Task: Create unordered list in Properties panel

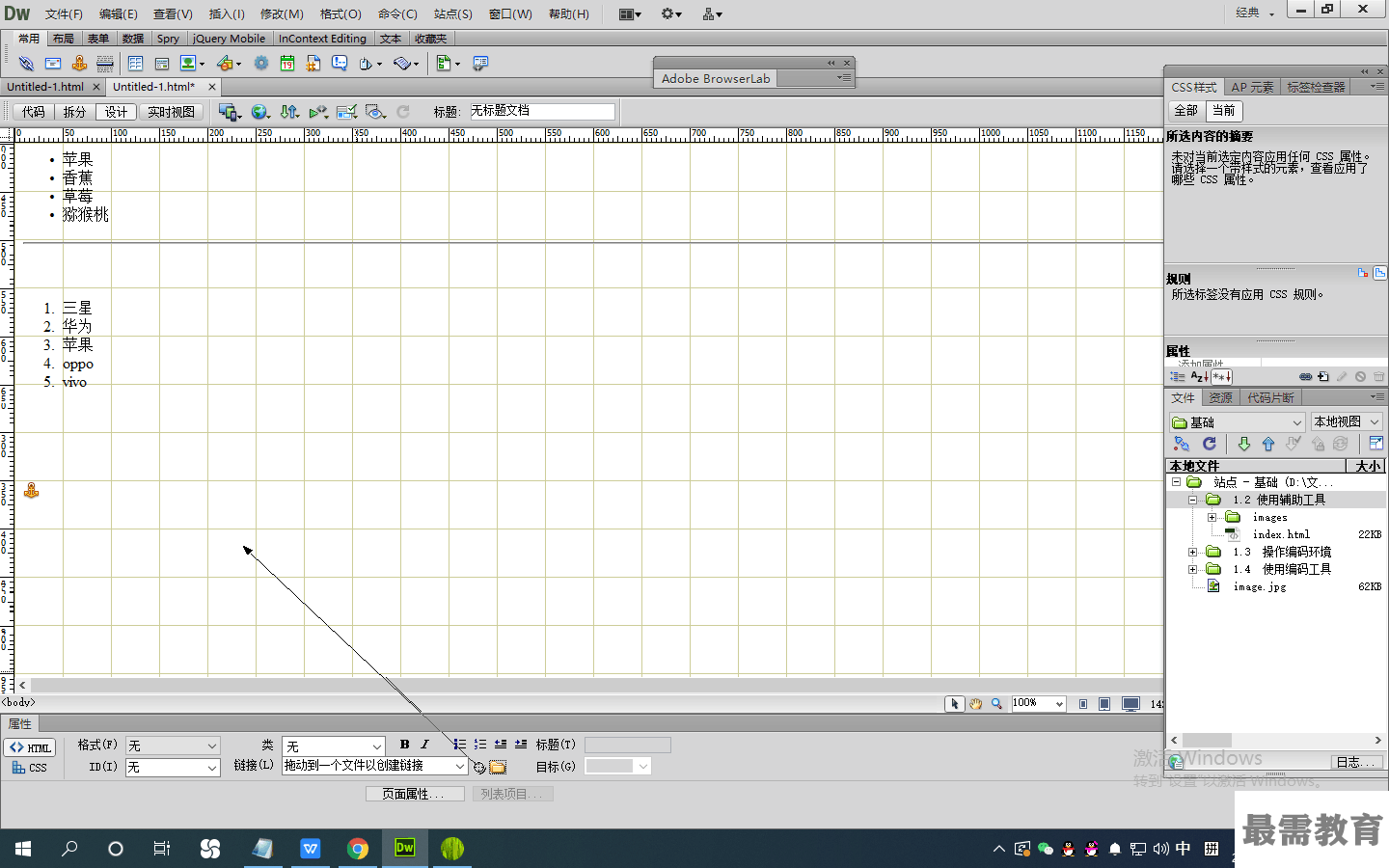Action: [460, 745]
